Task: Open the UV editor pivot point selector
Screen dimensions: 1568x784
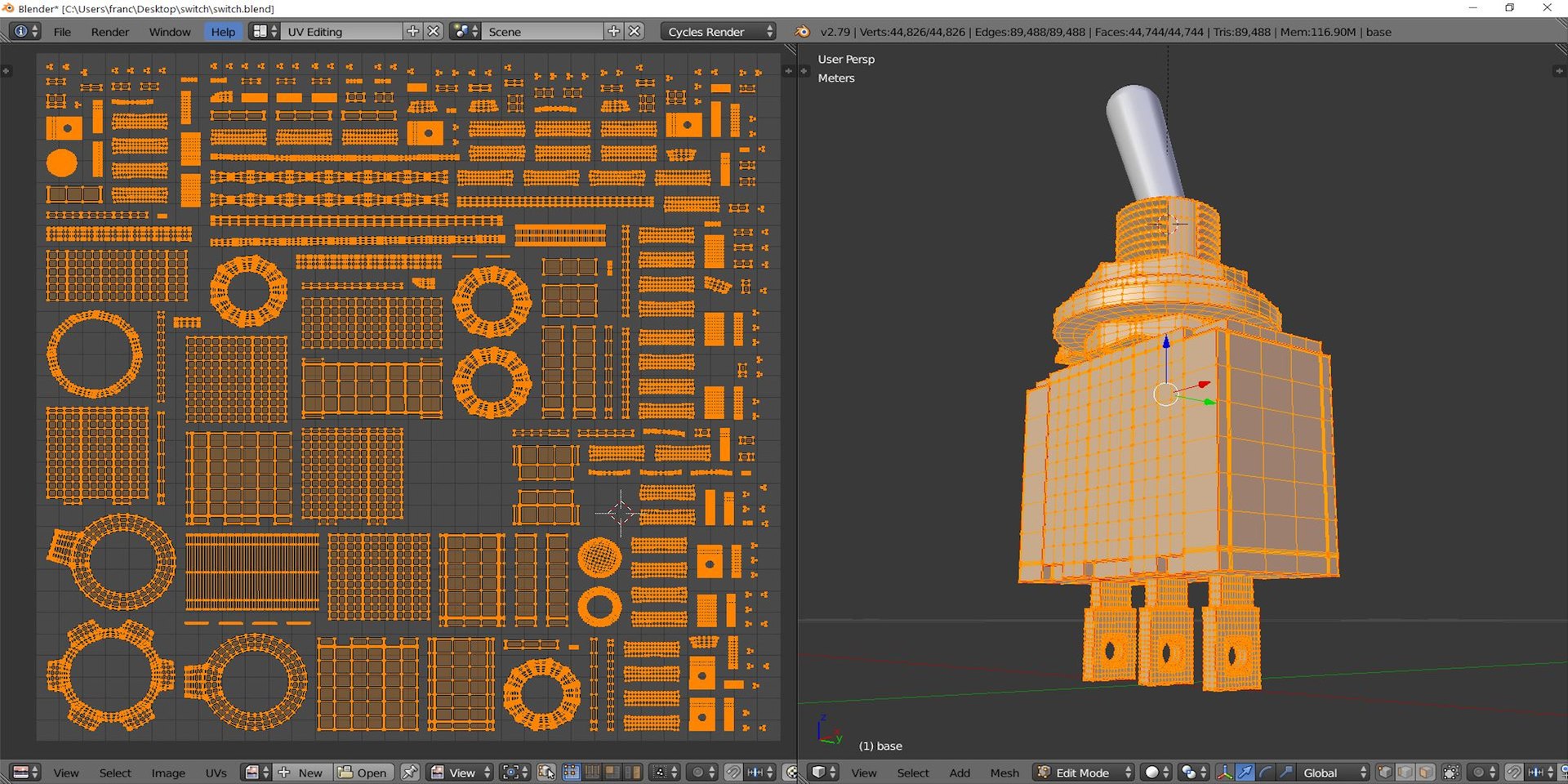Action: (x=515, y=773)
